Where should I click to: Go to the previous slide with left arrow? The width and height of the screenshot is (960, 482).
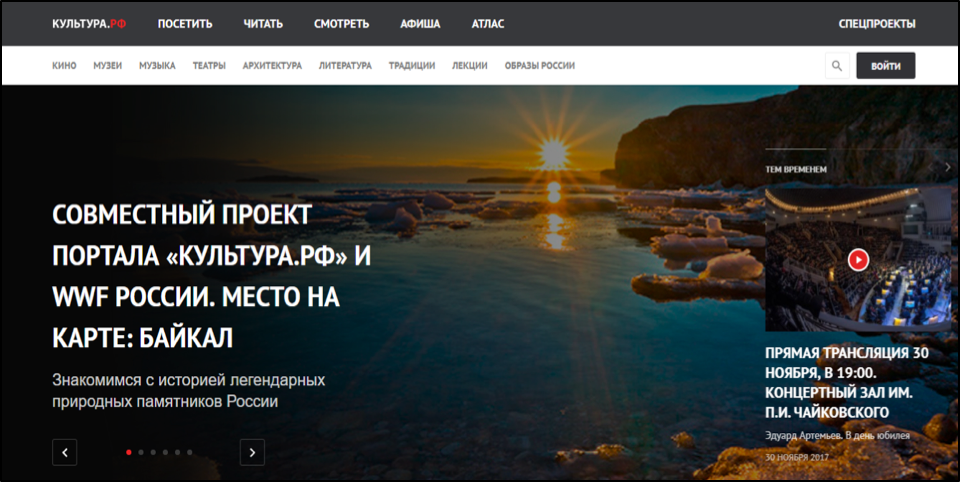click(64, 452)
